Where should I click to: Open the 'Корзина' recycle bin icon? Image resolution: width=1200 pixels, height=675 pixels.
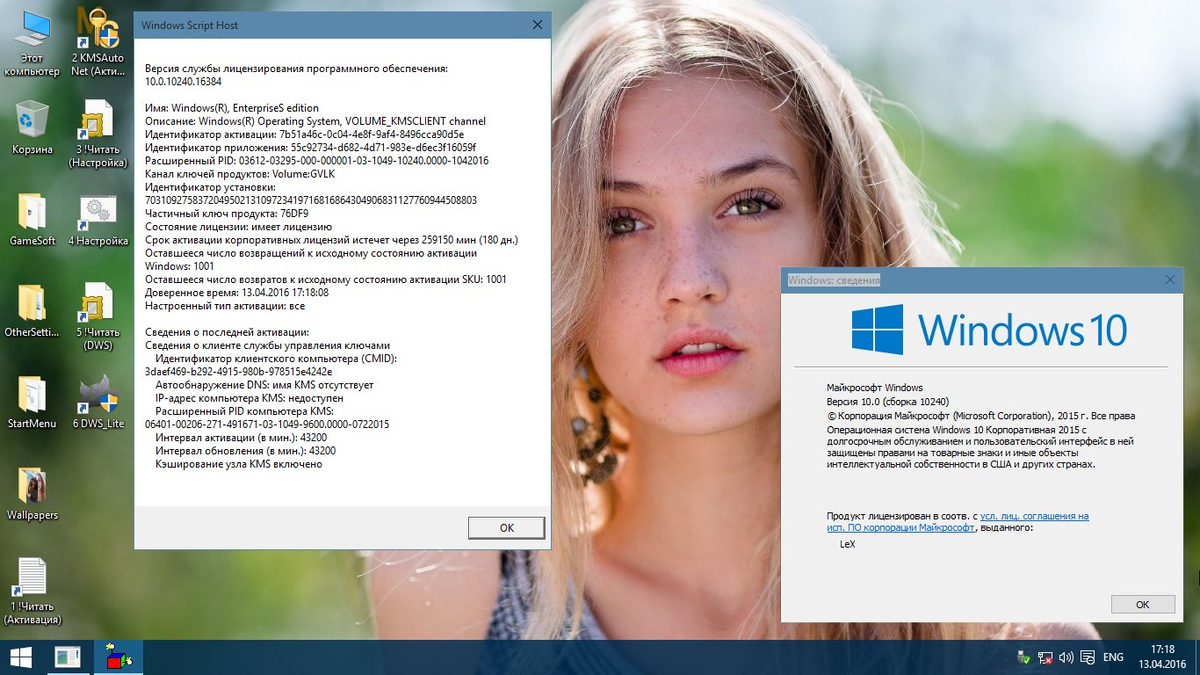point(32,128)
